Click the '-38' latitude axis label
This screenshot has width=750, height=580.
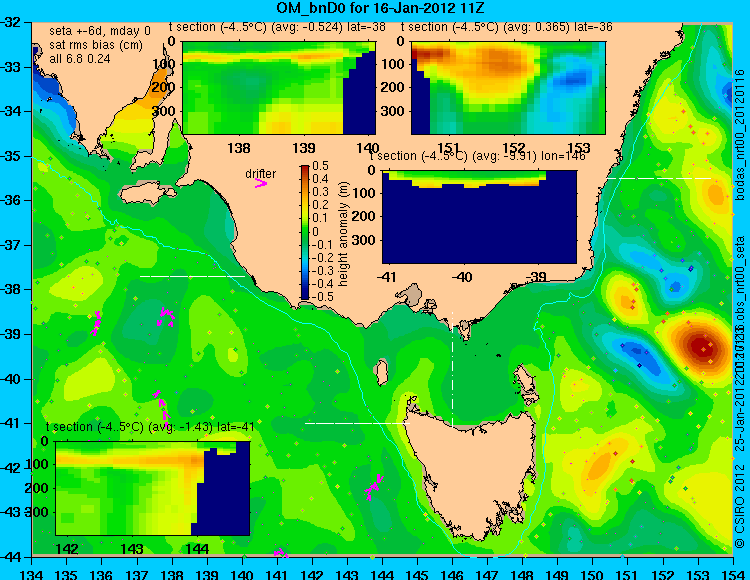[11, 289]
